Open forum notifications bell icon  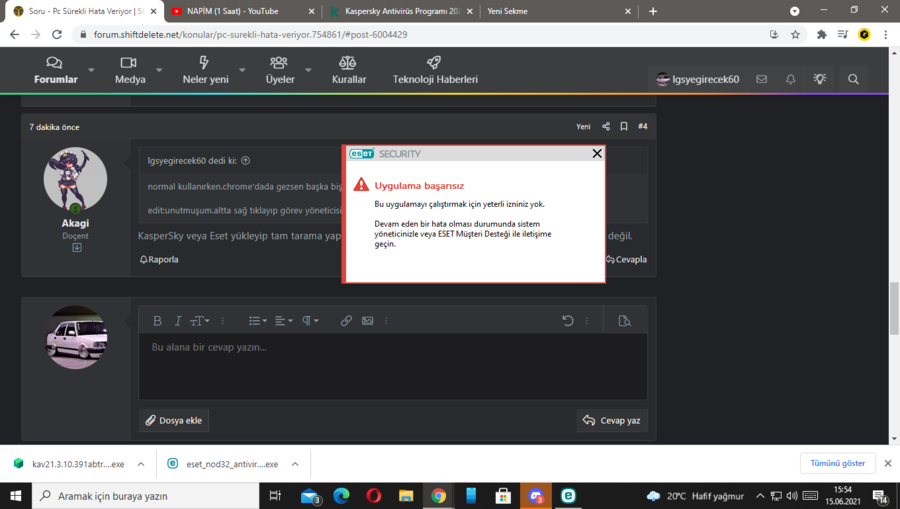pos(790,79)
